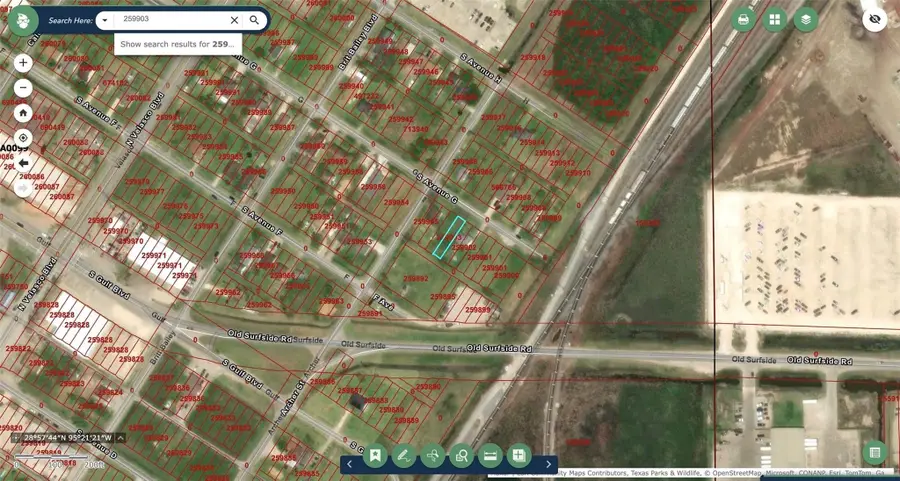The height and width of the screenshot is (481, 900).
Task: Open the Add Data plus-page tool
Action: pos(519,456)
